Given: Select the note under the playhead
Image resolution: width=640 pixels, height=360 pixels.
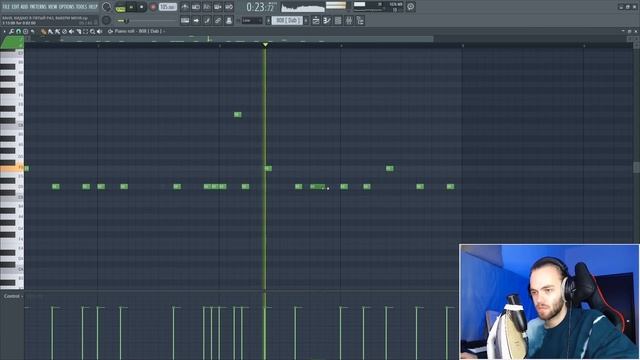Looking at the screenshot, I should (x=268, y=168).
